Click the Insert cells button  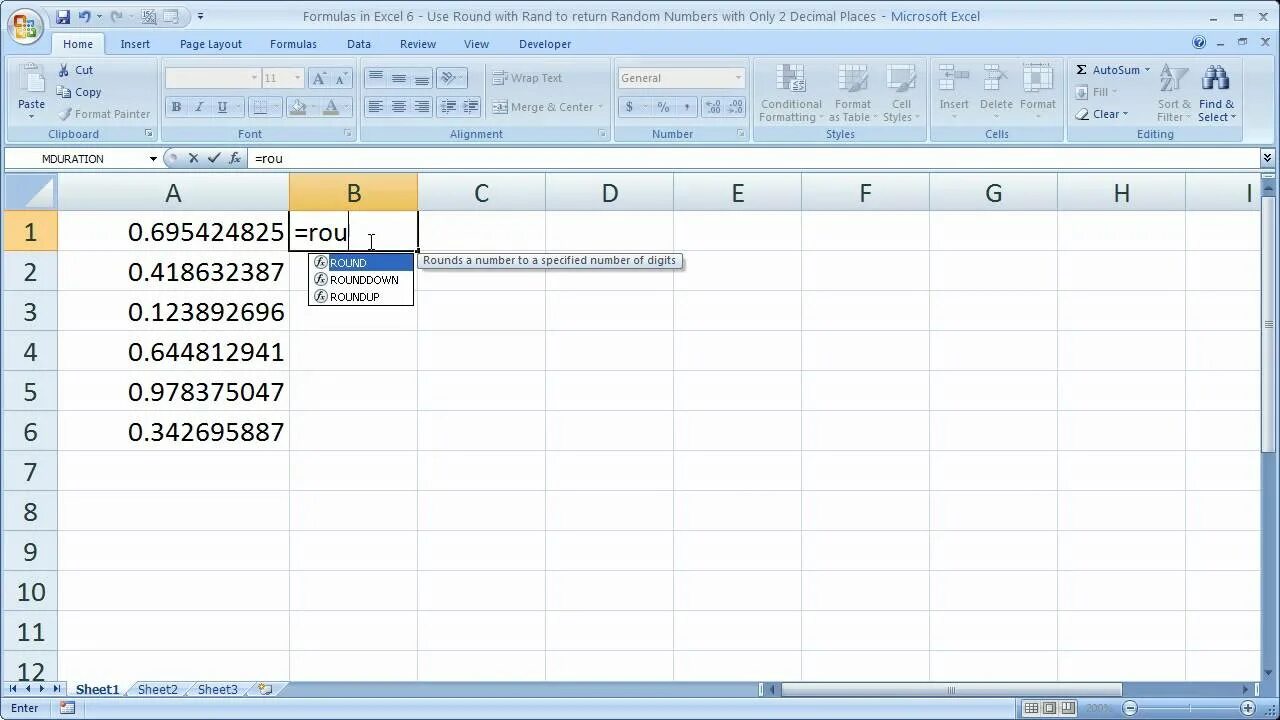(954, 93)
